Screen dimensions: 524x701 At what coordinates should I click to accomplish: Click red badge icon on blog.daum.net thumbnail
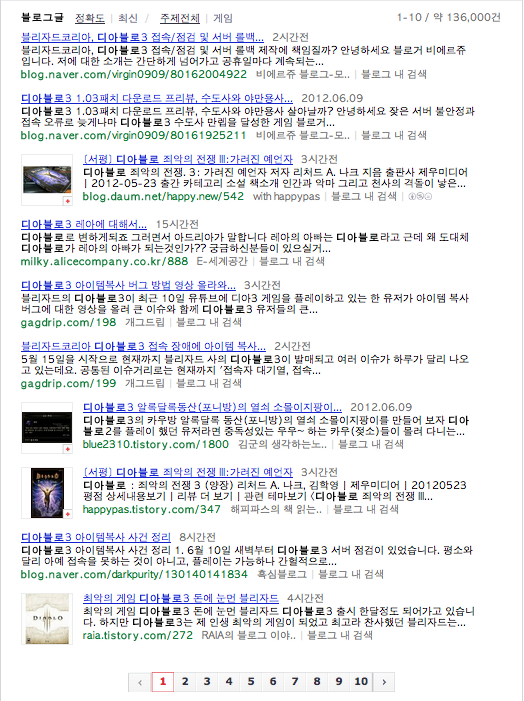coord(67,201)
